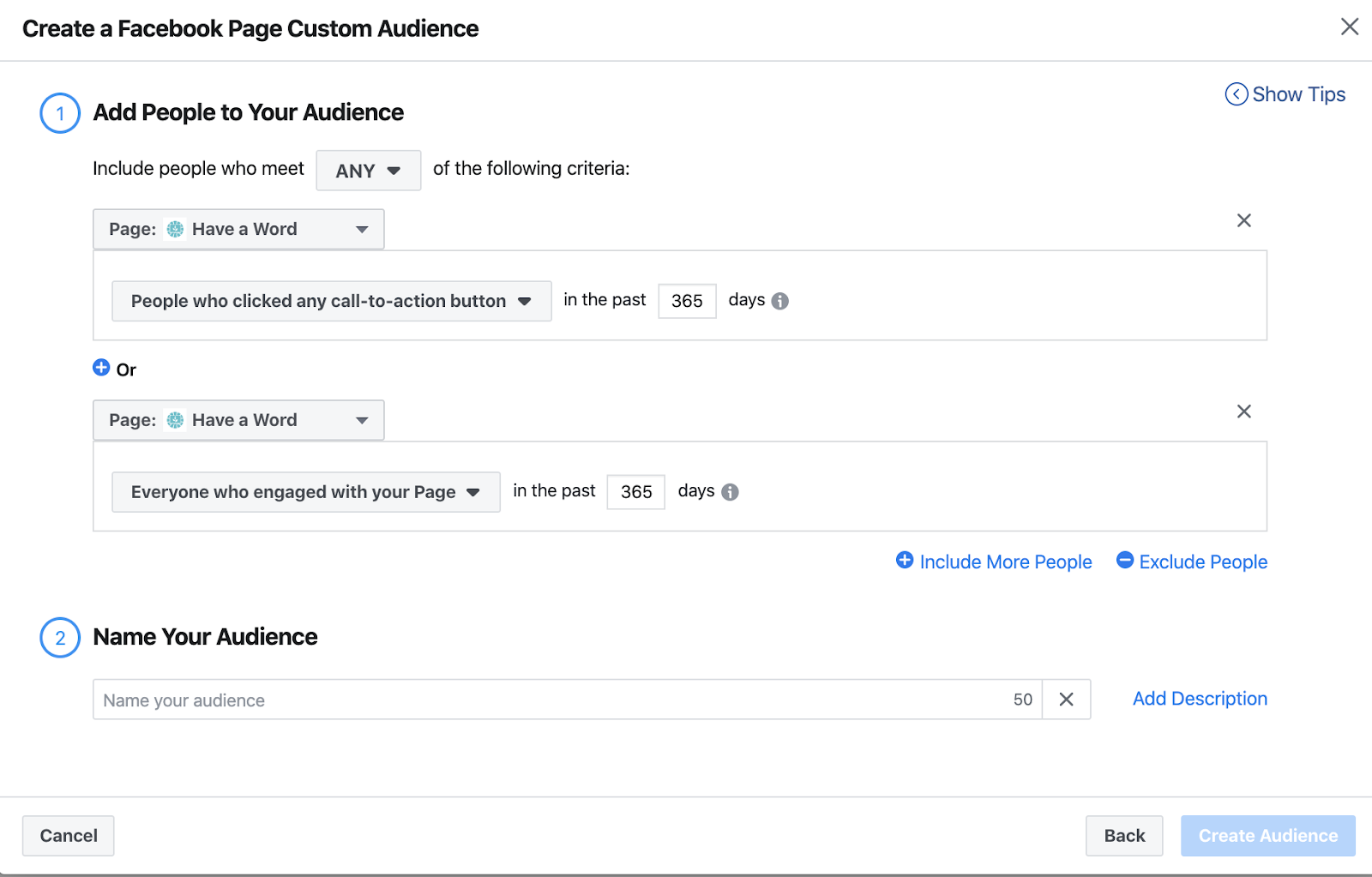
Task: Focus the Name your audience field
Action: [x=549, y=700]
